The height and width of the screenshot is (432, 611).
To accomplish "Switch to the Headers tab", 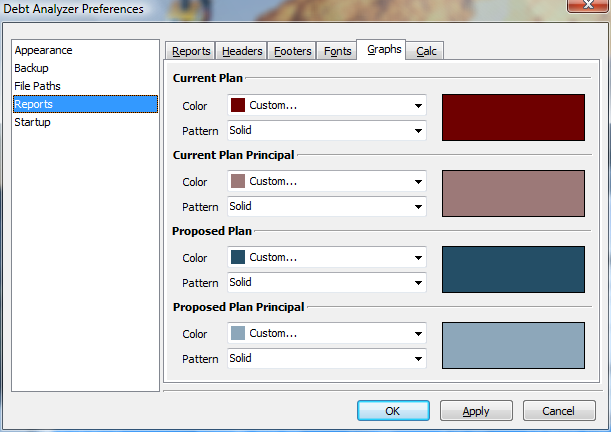I will coord(242,52).
